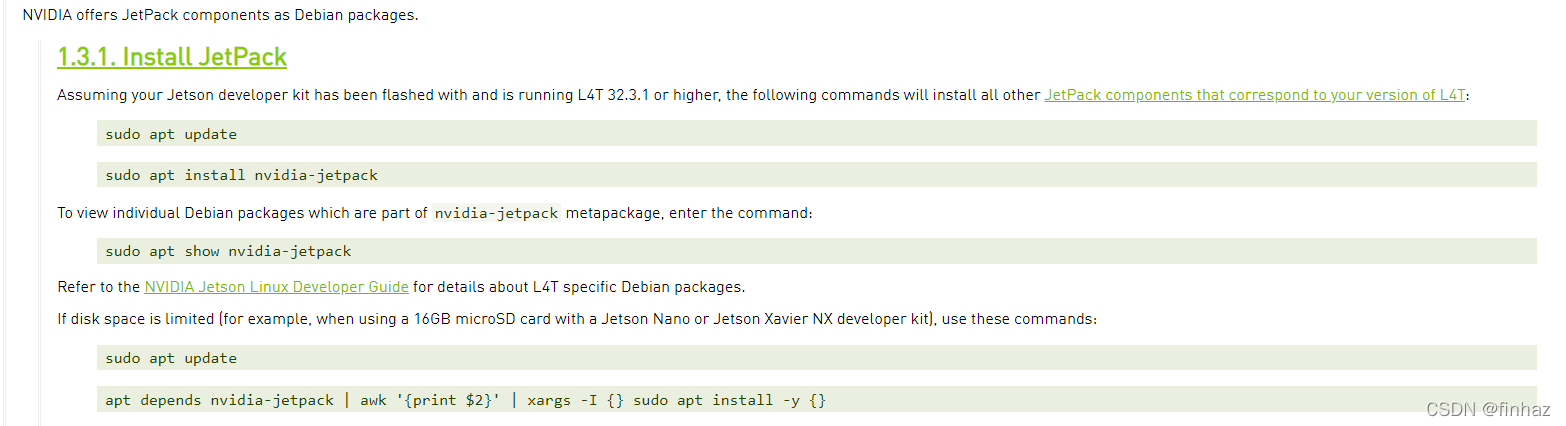1566x426 pixels.
Task: Open the NVIDIA Jetson Linux Developer Guide link
Action: (x=276, y=287)
